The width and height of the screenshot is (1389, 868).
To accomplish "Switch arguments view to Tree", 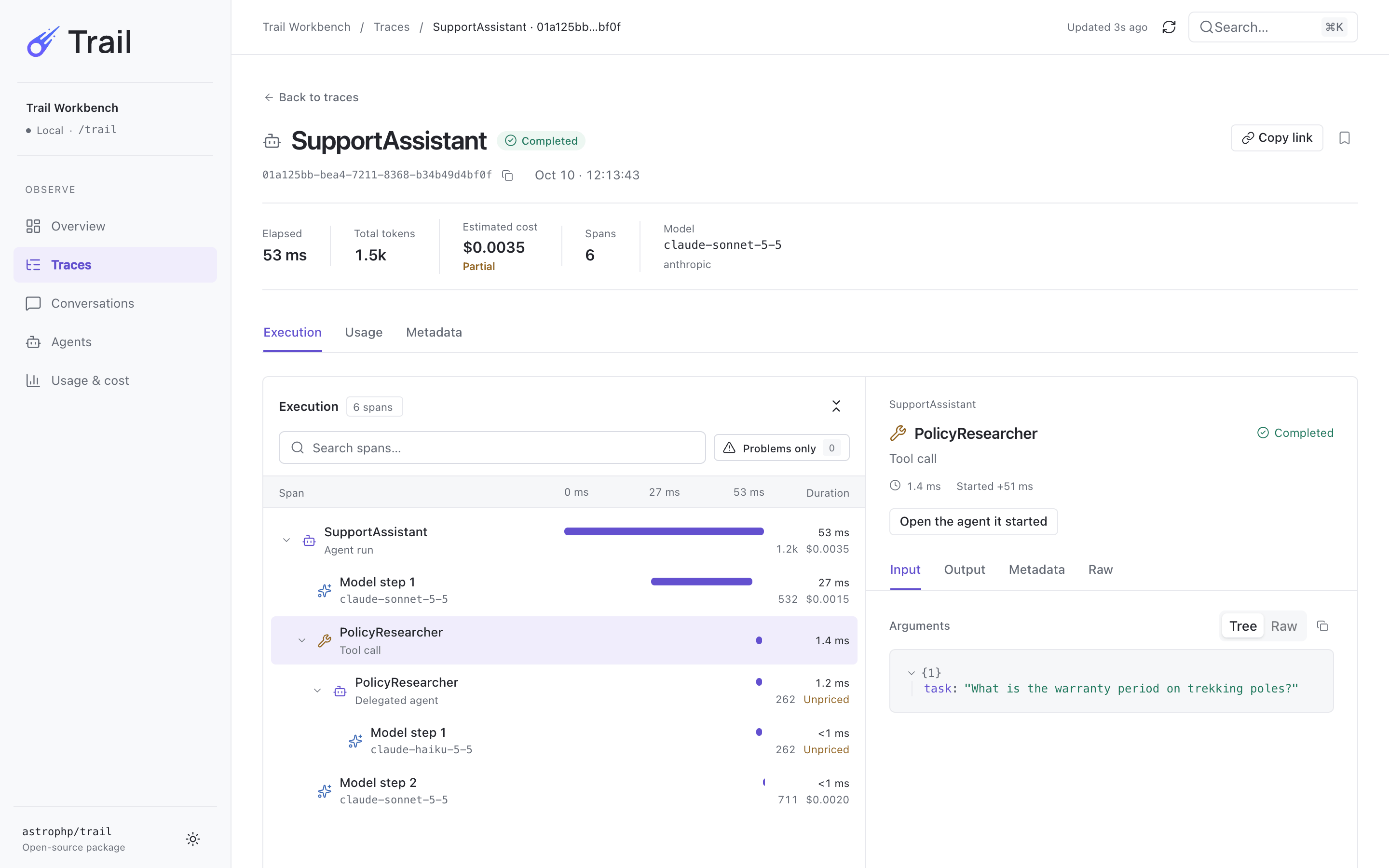I will pos(1243,626).
